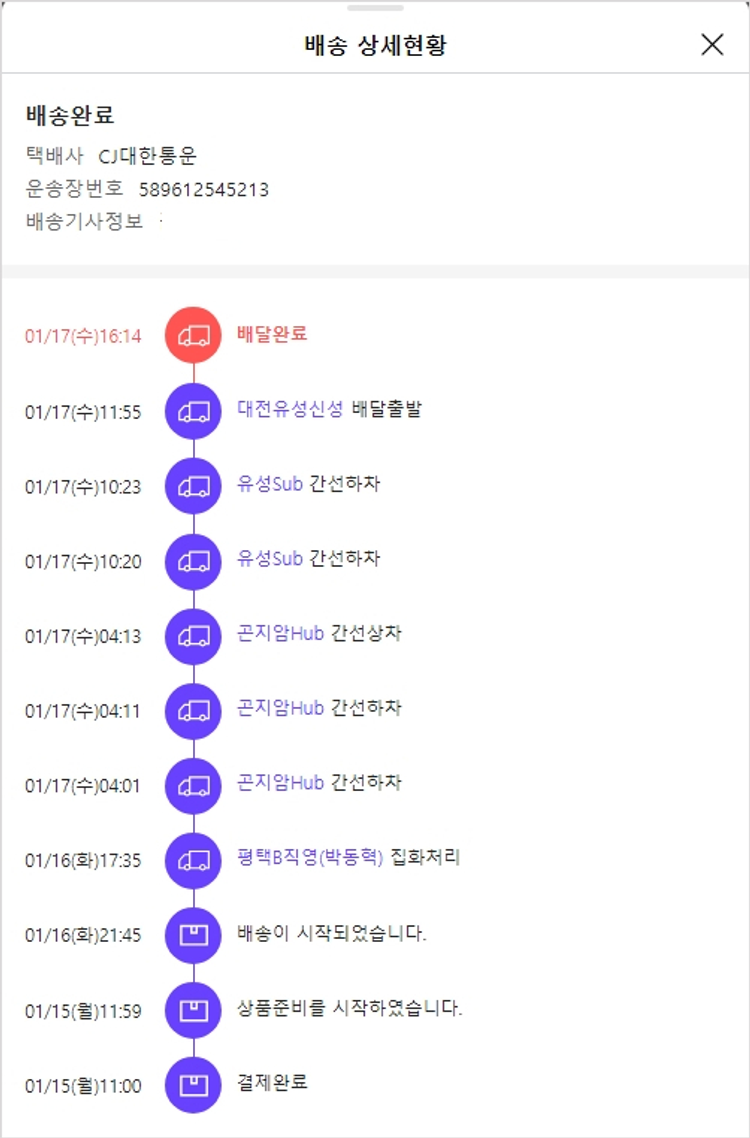Click the drag handle at top of sheet
The height and width of the screenshot is (1138, 750).
point(375,8)
